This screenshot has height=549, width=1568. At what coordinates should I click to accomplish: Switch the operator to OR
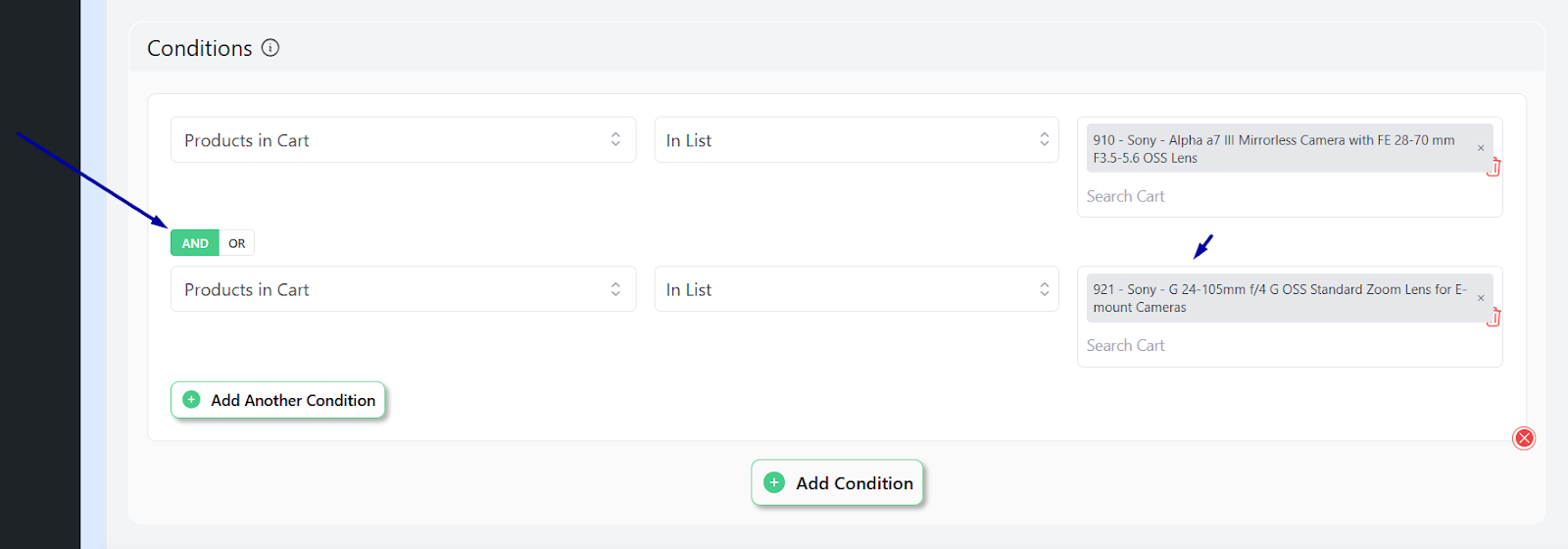[237, 243]
